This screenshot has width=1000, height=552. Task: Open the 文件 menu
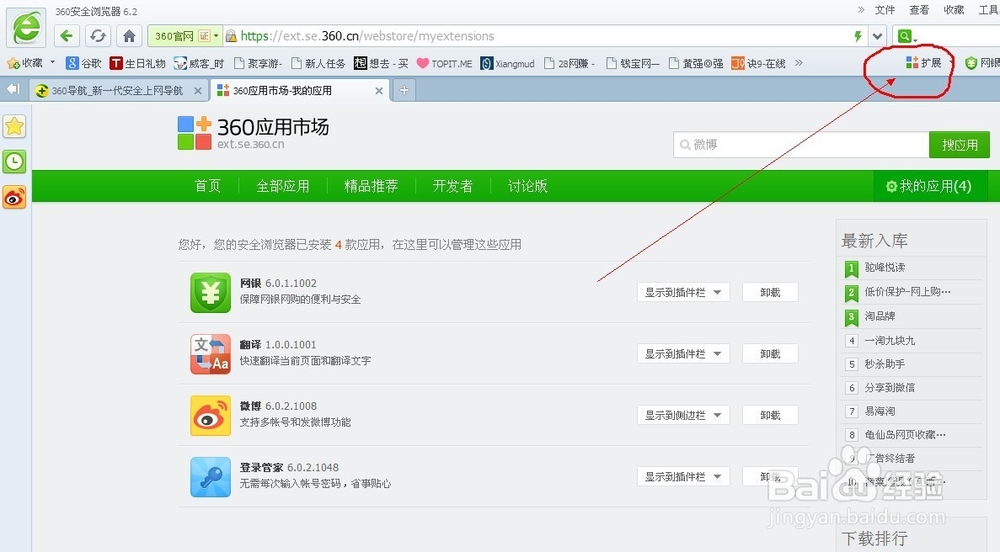(885, 10)
